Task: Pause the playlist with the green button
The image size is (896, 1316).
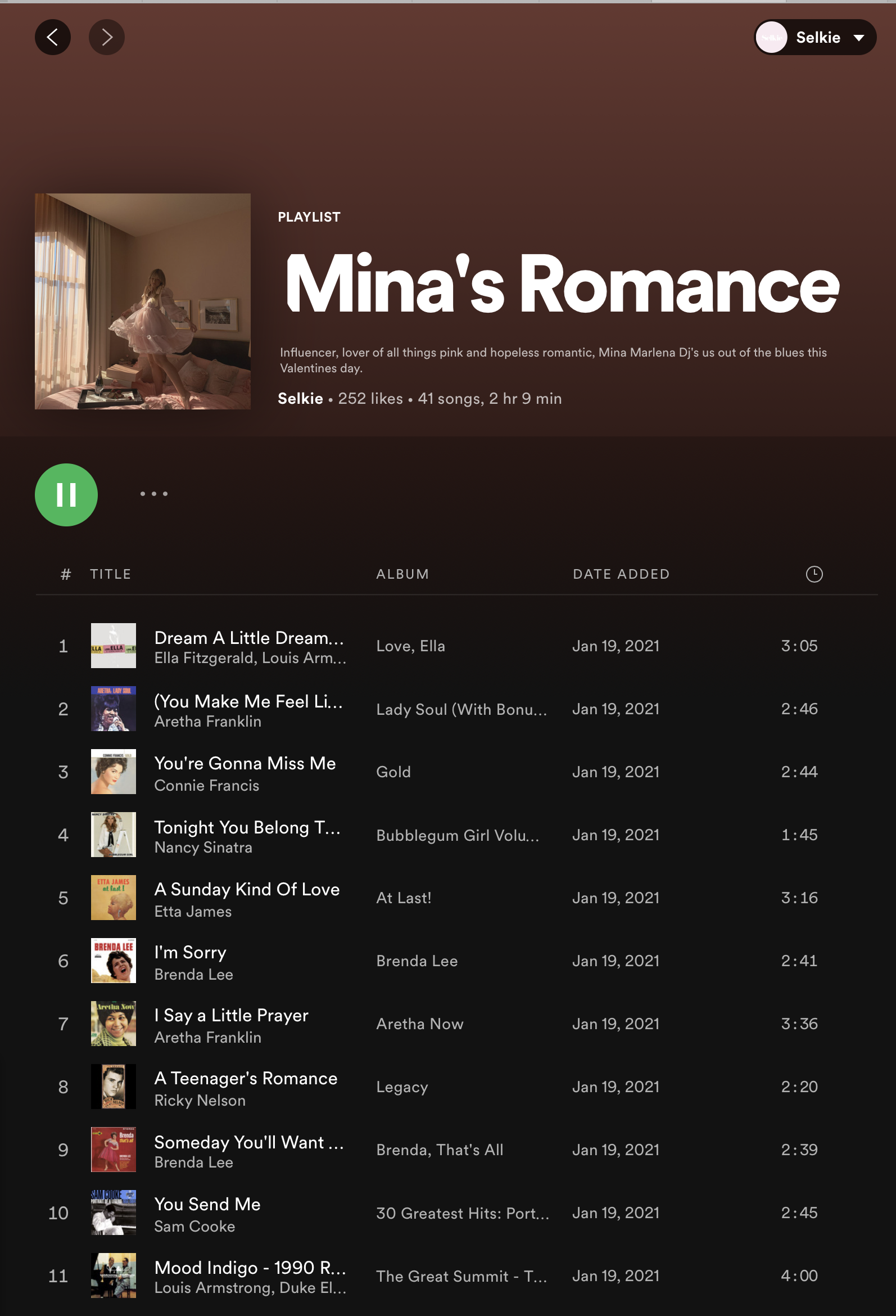Action: 66,494
